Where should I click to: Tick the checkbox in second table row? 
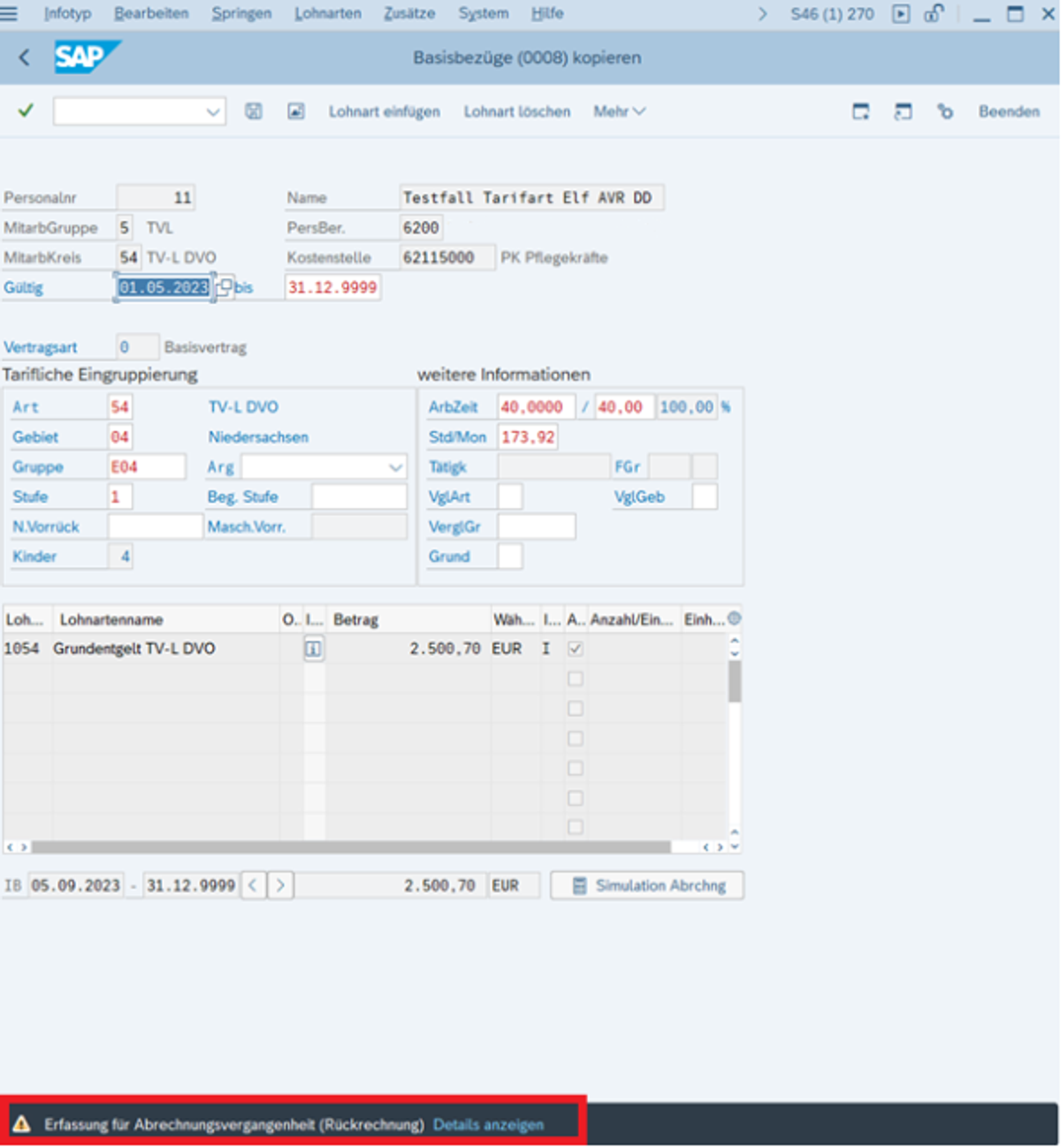tap(576, 679)
